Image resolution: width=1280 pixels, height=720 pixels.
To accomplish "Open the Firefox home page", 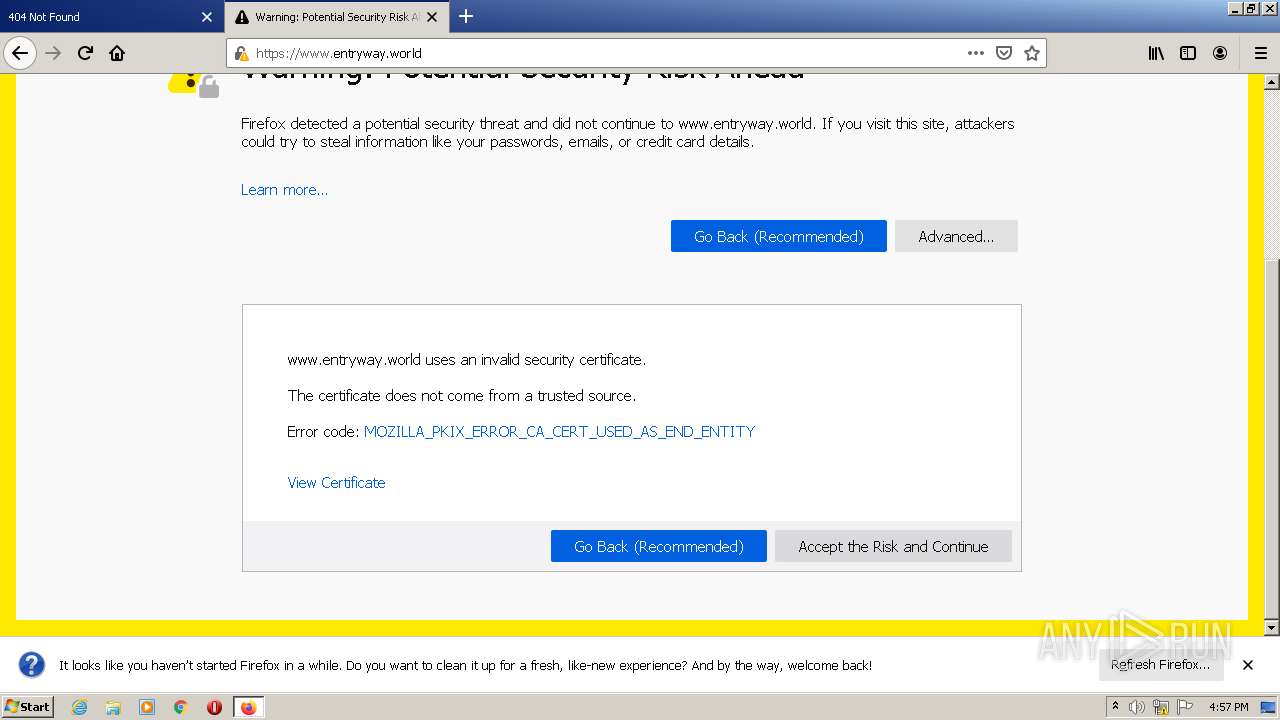I will pos(117,53).
